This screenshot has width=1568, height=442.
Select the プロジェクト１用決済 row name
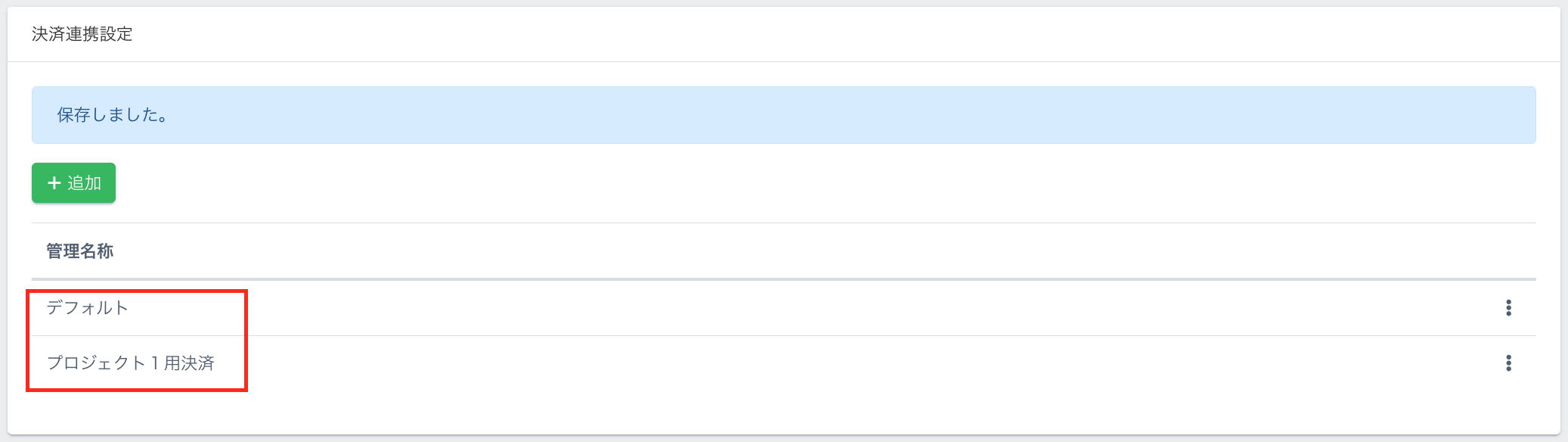(131, 363)
